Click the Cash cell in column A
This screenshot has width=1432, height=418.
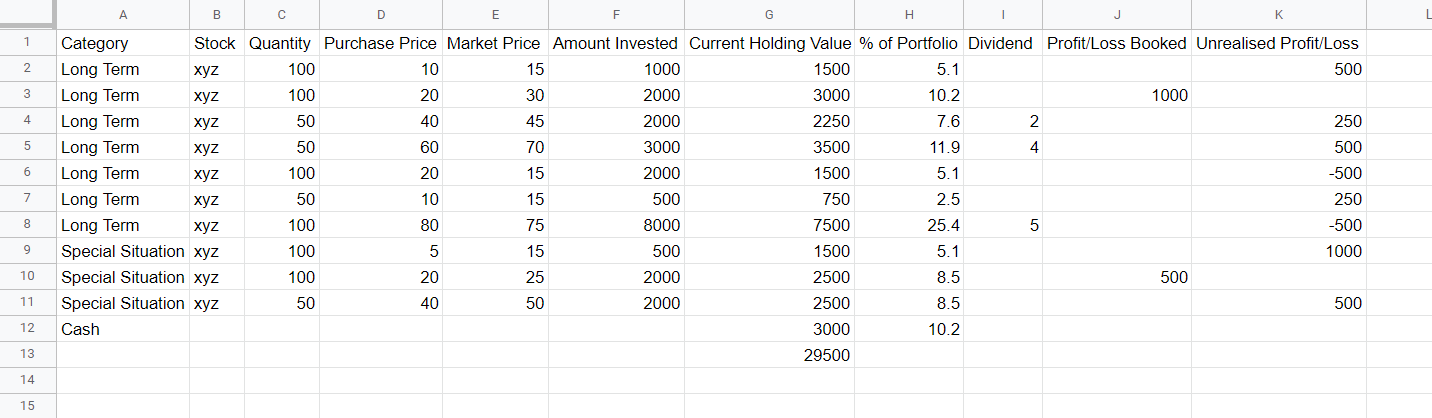tap(123, 329)
